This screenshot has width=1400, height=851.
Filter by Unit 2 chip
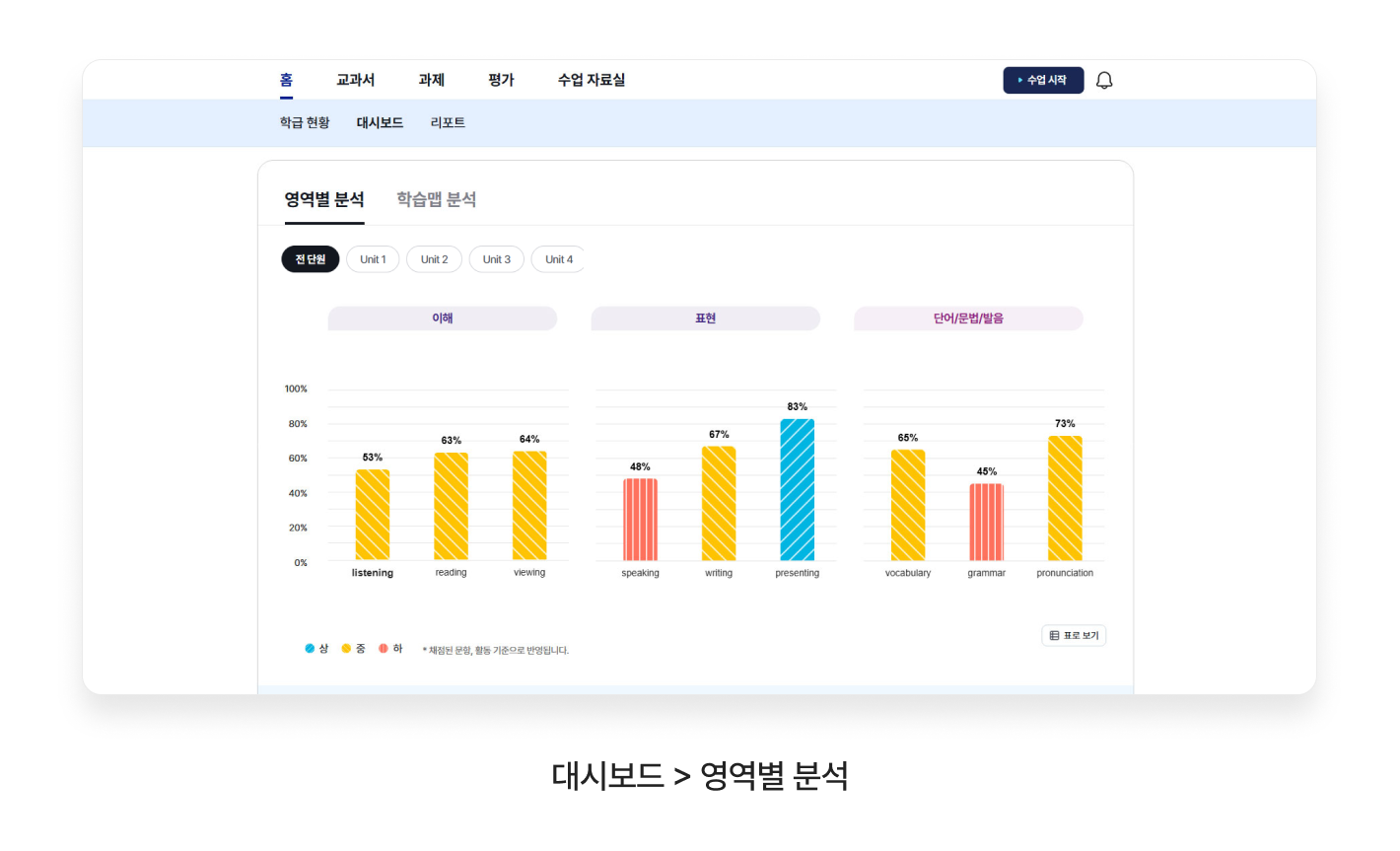tap(434, 259)
